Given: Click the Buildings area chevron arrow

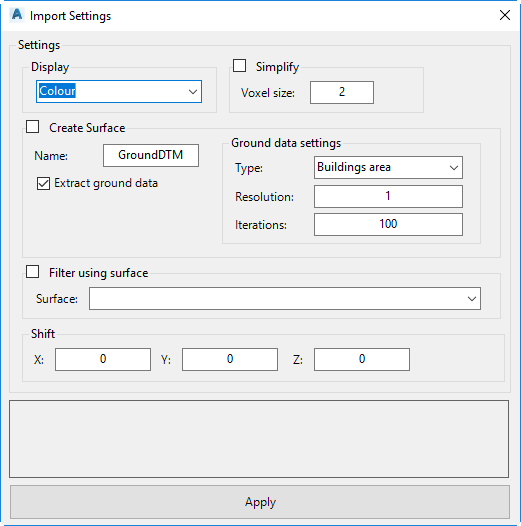Looking at the screenshot, I should pyautogui.click(x=454, y=167).
